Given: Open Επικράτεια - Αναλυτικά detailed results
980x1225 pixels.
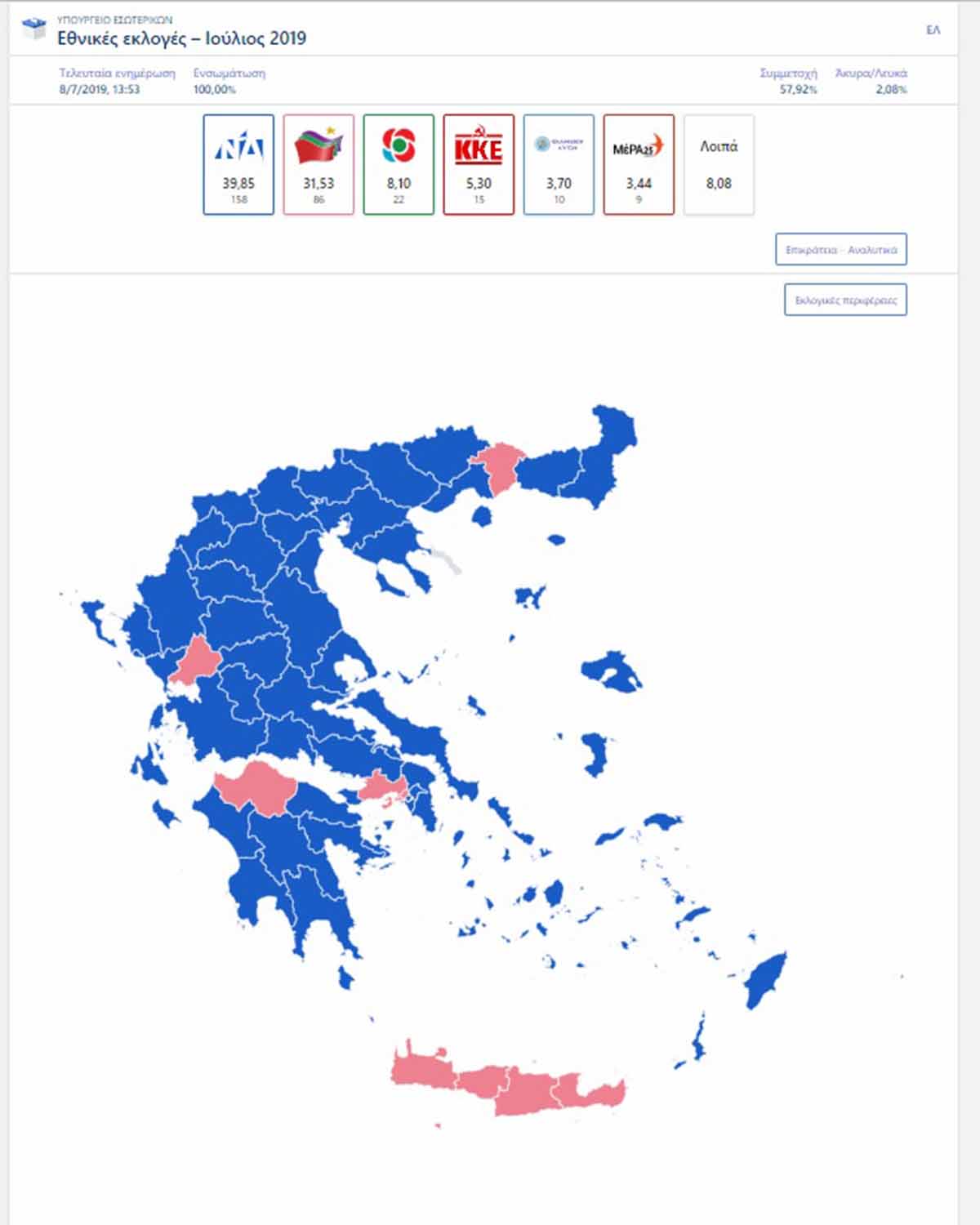Looking at the screenshot, I should (841, 250).
